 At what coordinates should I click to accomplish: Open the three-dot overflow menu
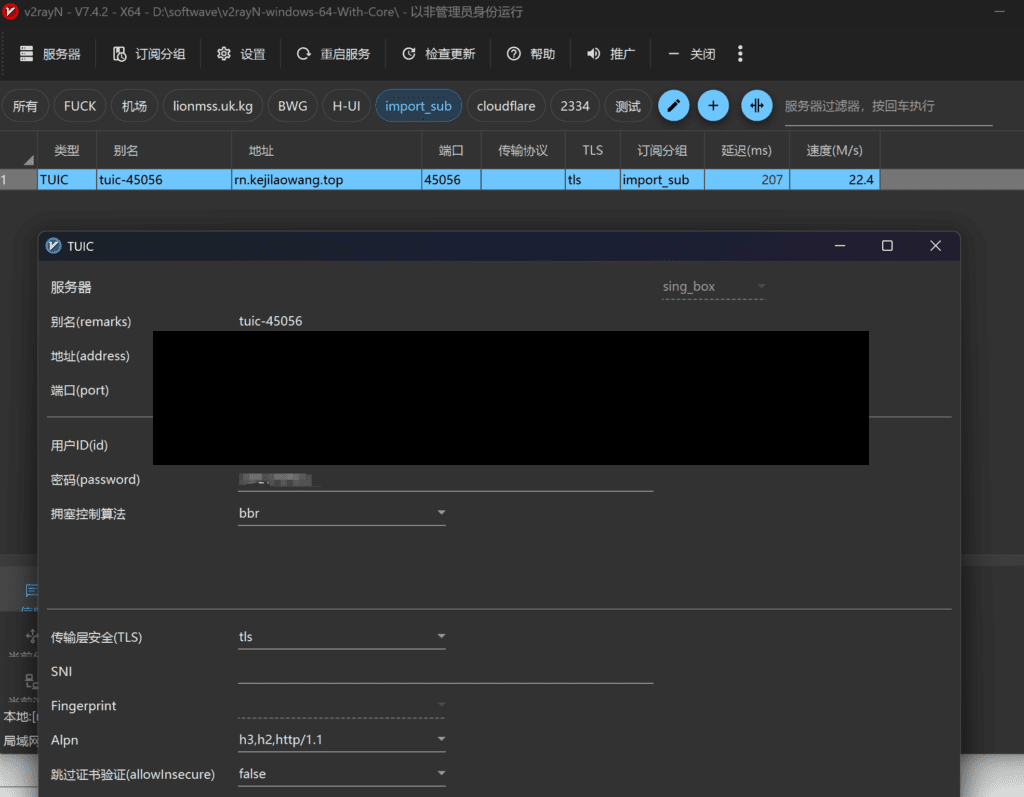[740, 54]
